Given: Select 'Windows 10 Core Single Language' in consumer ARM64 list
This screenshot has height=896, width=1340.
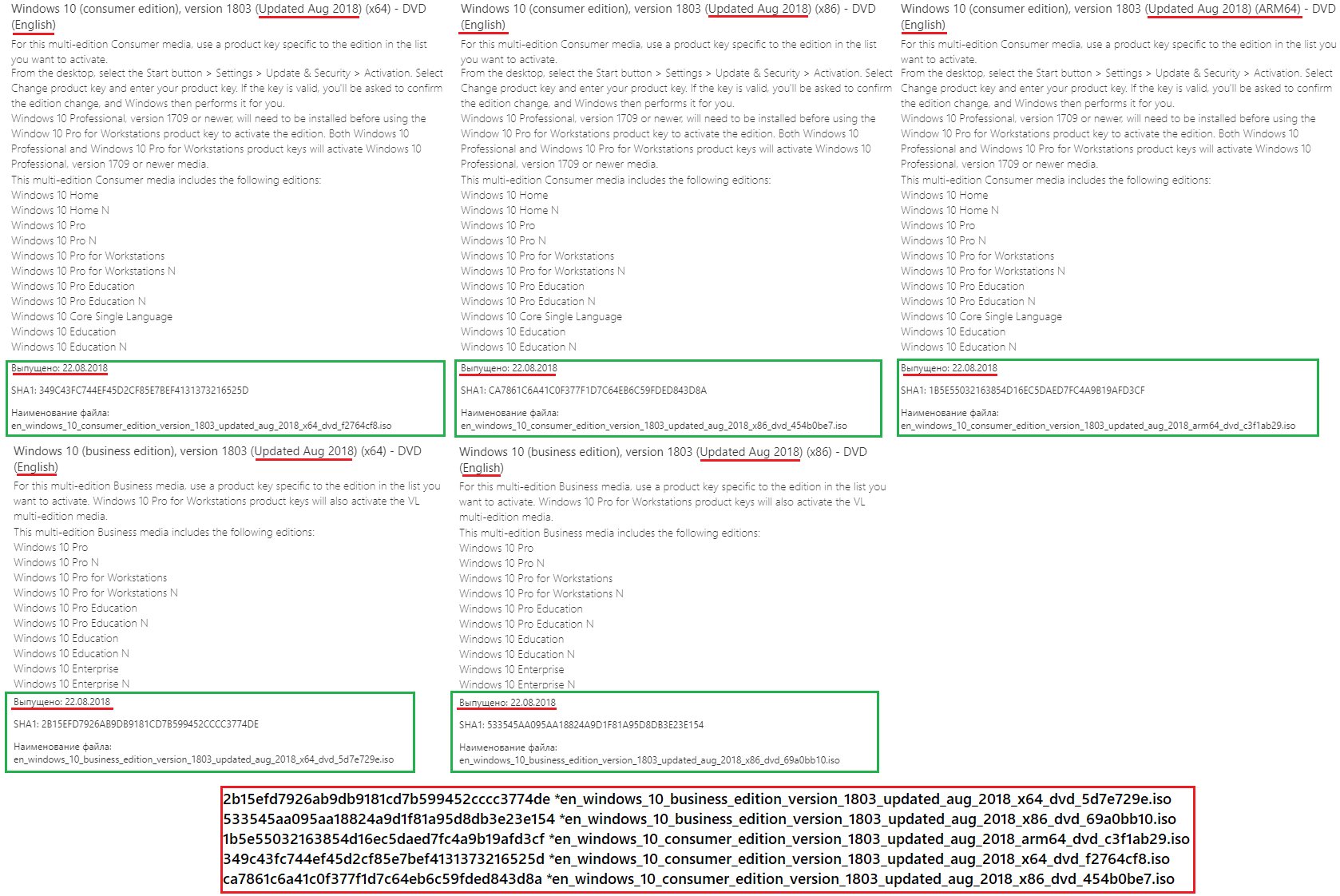Looking at the screenshot, I should (981, 316).
